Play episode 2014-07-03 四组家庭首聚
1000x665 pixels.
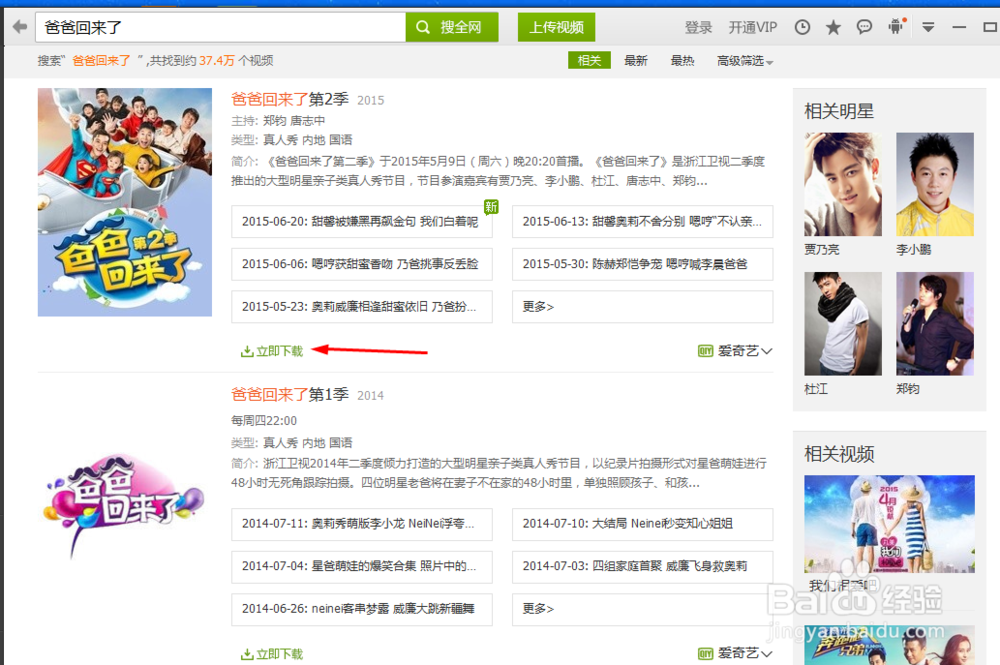(642, 566)
